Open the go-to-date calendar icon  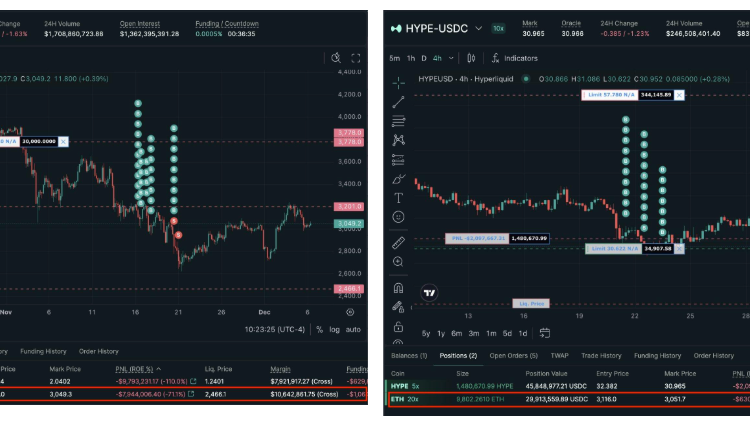click(x=545, y=333)
